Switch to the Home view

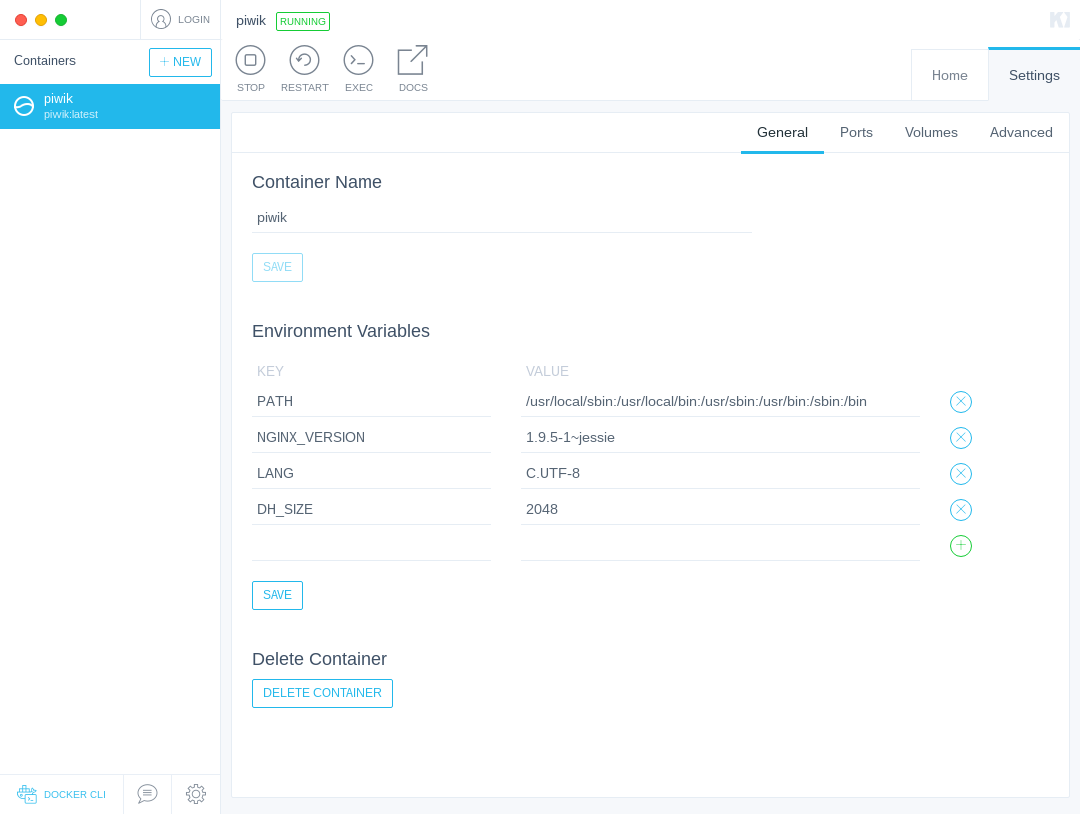point(949,75)
